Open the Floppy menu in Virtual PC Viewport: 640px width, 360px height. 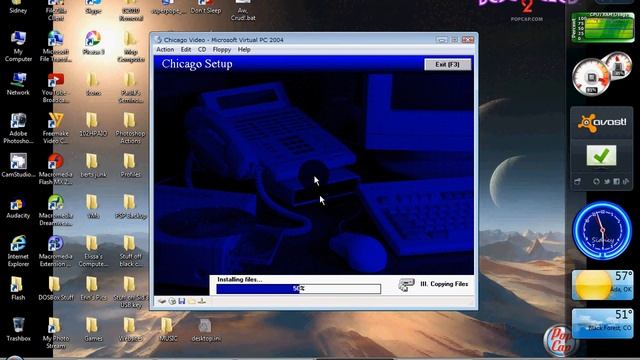222,49
